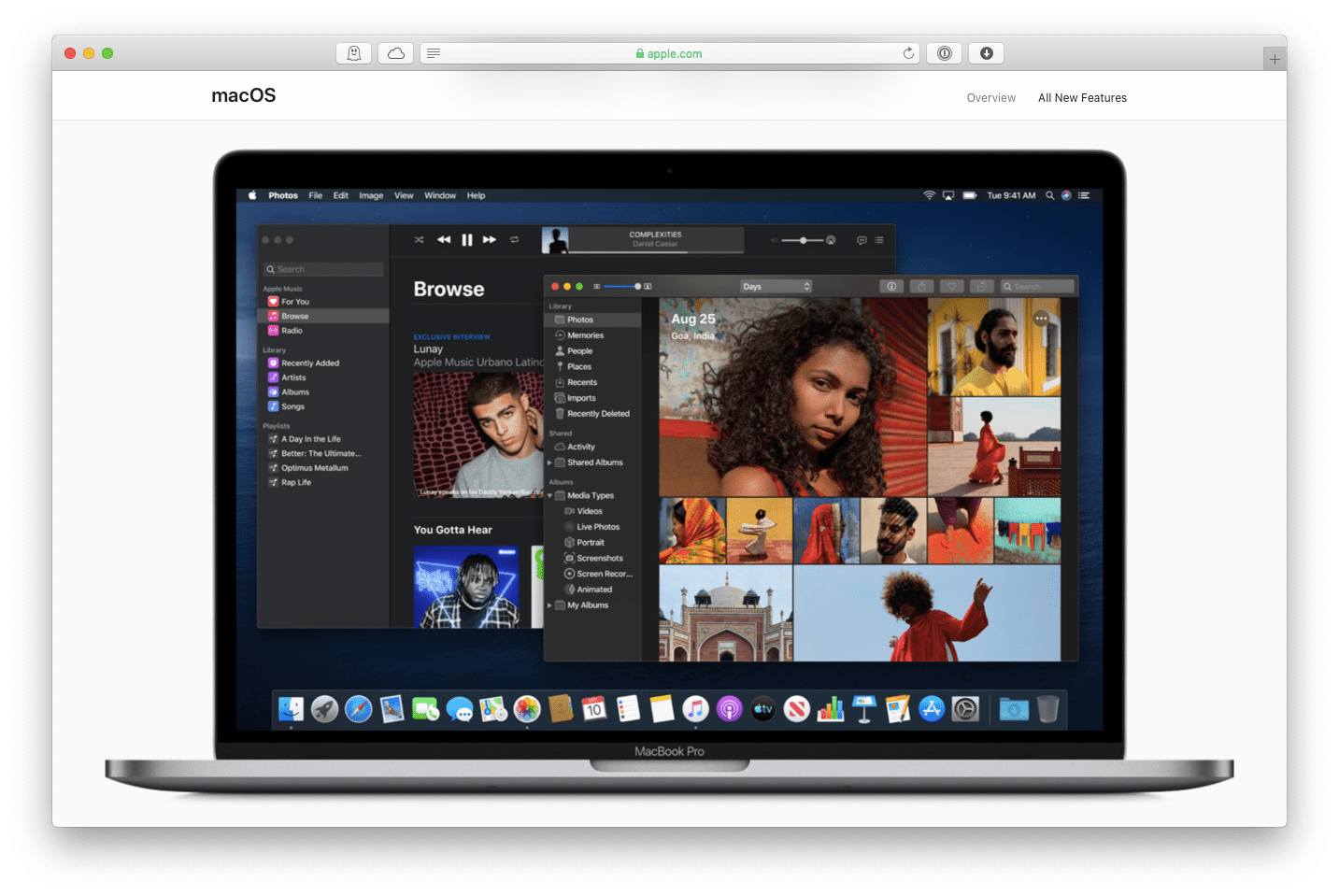Image resolution: width=1339 pixels, height=896 pixels.
Task: Open the Apple logo menu
Action: (252, 195)
